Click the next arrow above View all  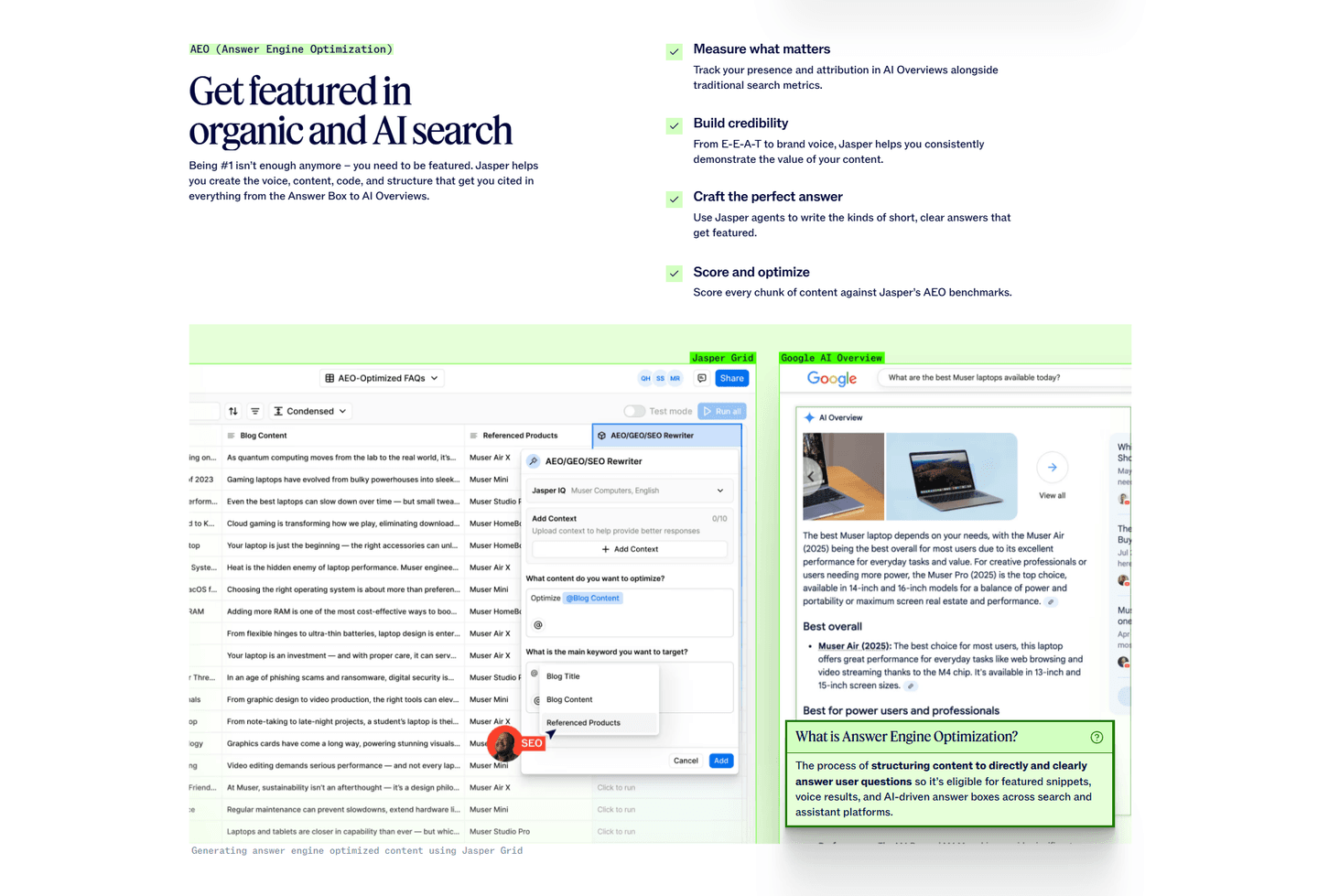coord(1053,468)
